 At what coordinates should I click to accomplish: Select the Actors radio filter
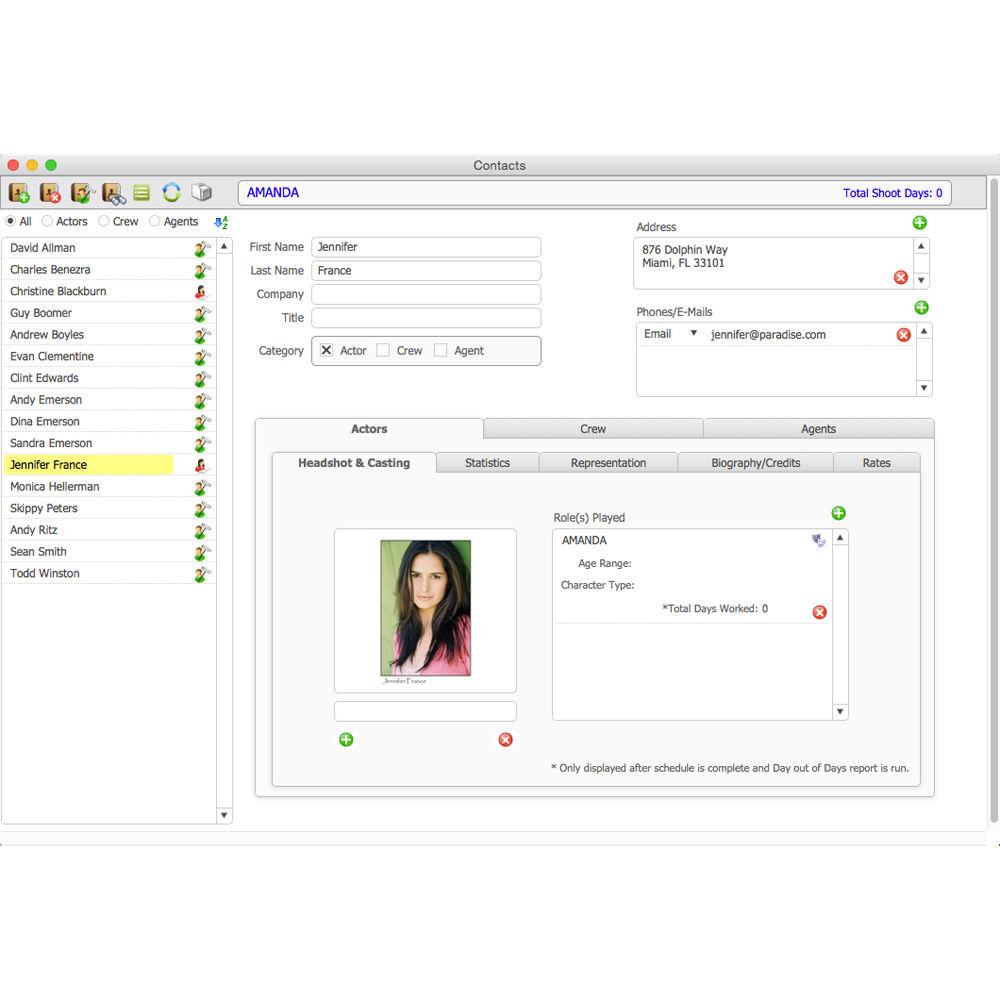47,222
